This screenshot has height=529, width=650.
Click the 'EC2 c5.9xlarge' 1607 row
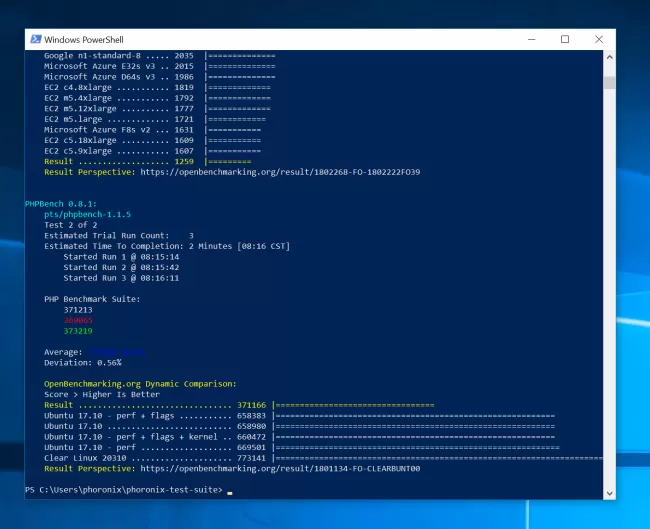[x=153, y=151]
